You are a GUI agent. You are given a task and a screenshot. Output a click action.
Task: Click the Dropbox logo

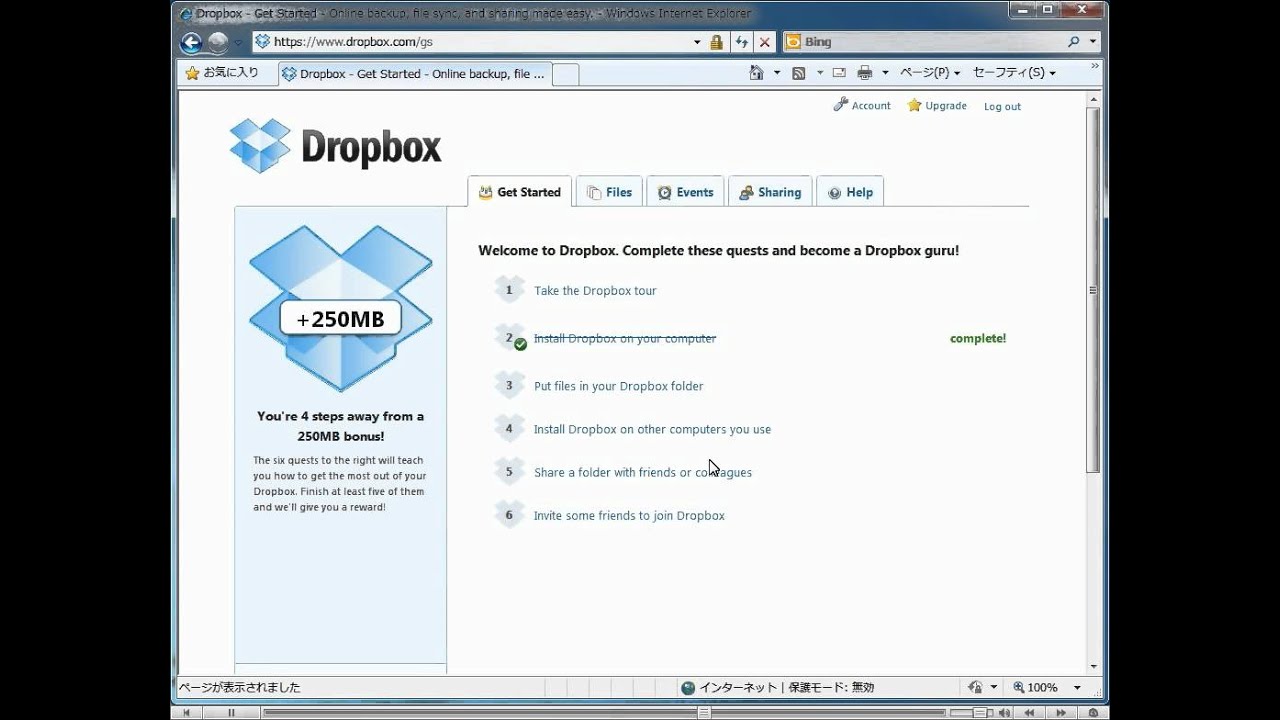(335, 146)
